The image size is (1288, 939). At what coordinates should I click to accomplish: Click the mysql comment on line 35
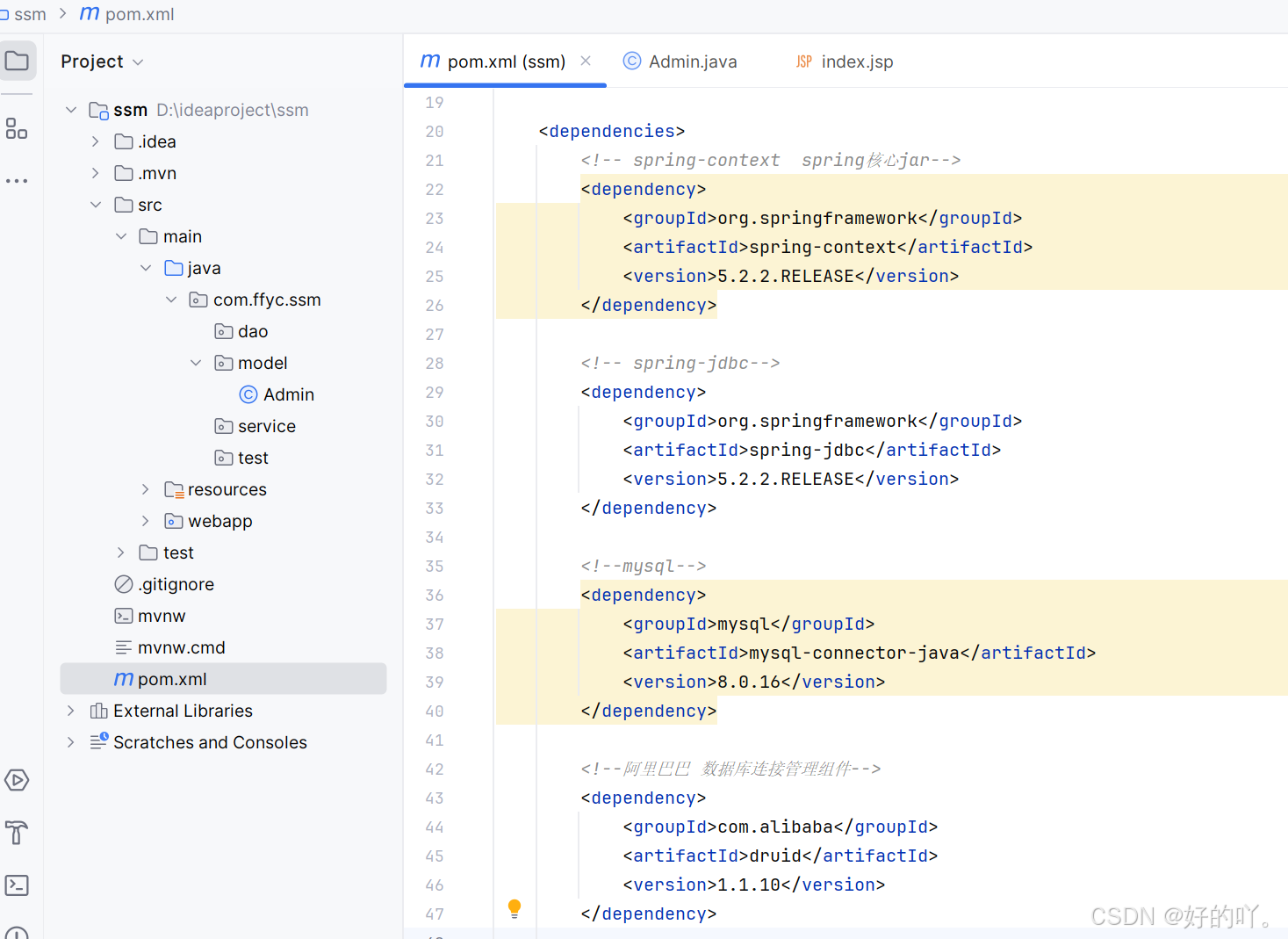(x=644, y=566)
